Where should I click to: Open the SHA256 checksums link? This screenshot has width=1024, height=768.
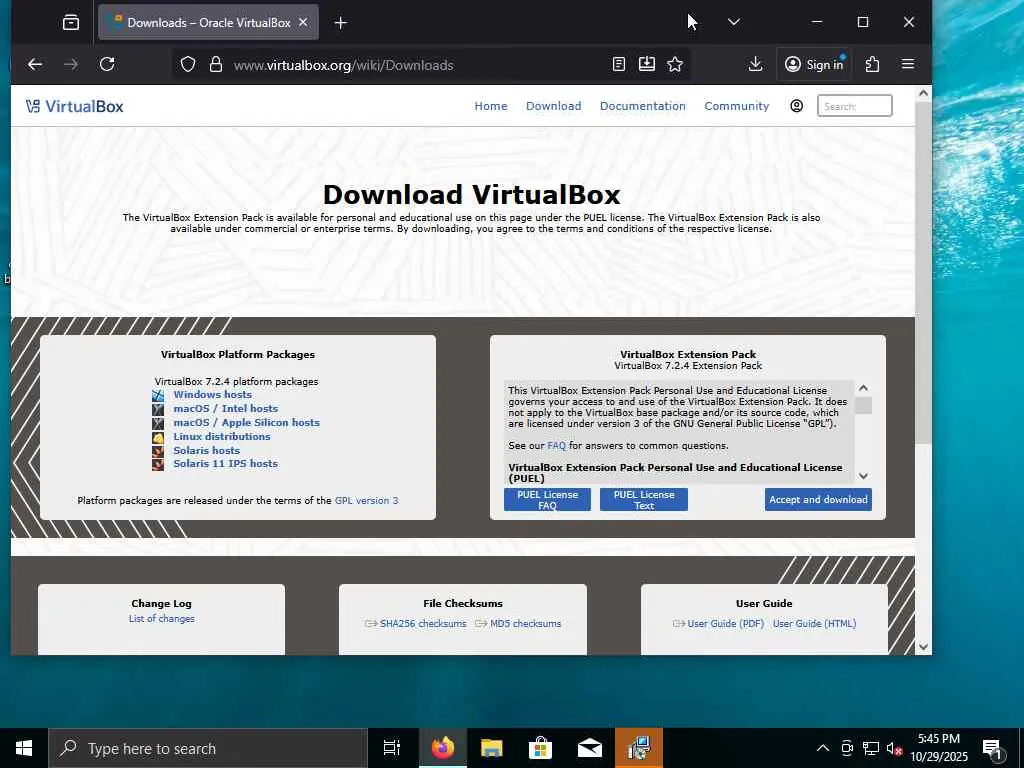423,624
